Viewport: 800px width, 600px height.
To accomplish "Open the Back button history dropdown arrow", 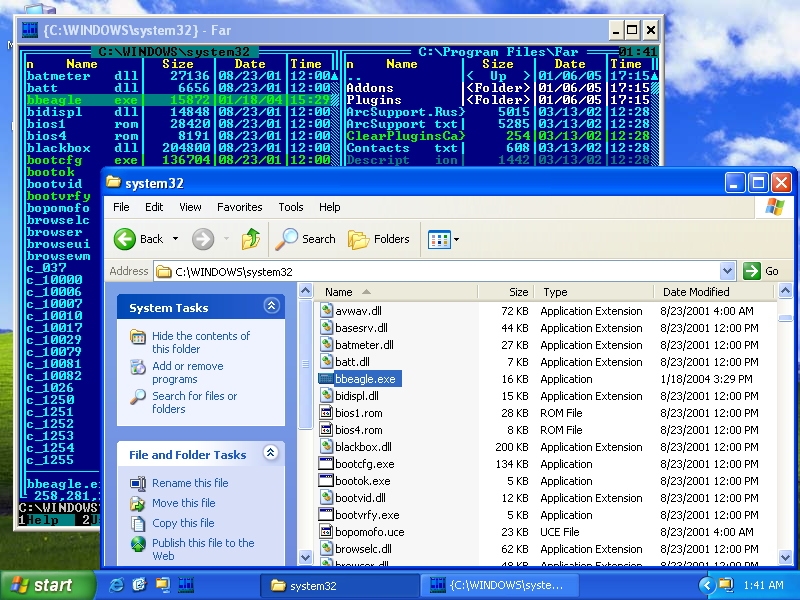I will click(175, 239).
